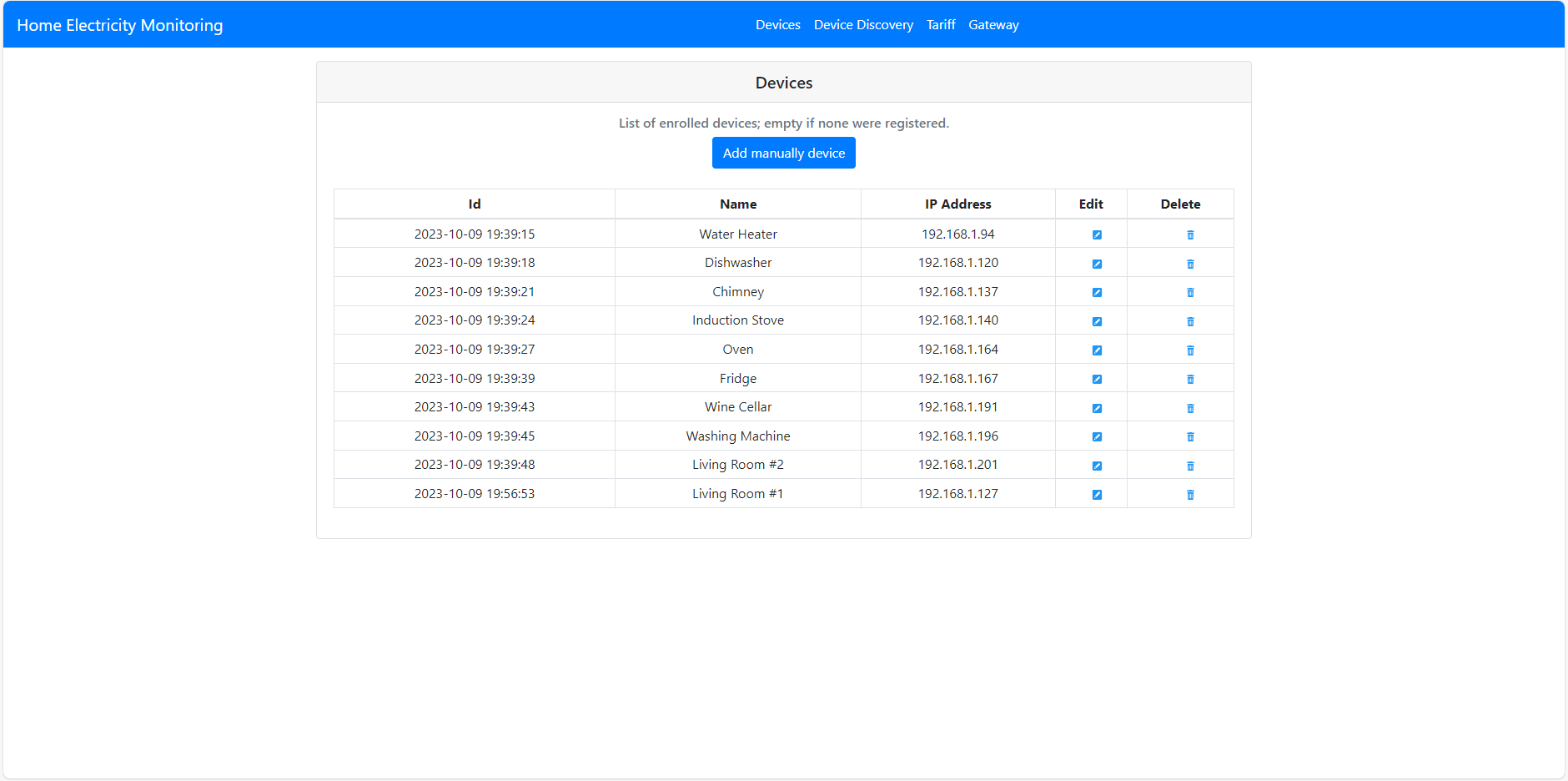This screenshot has width=1568, height=781.
Task: Navigate to the Tariff section
Action: (x=941, y=24)
